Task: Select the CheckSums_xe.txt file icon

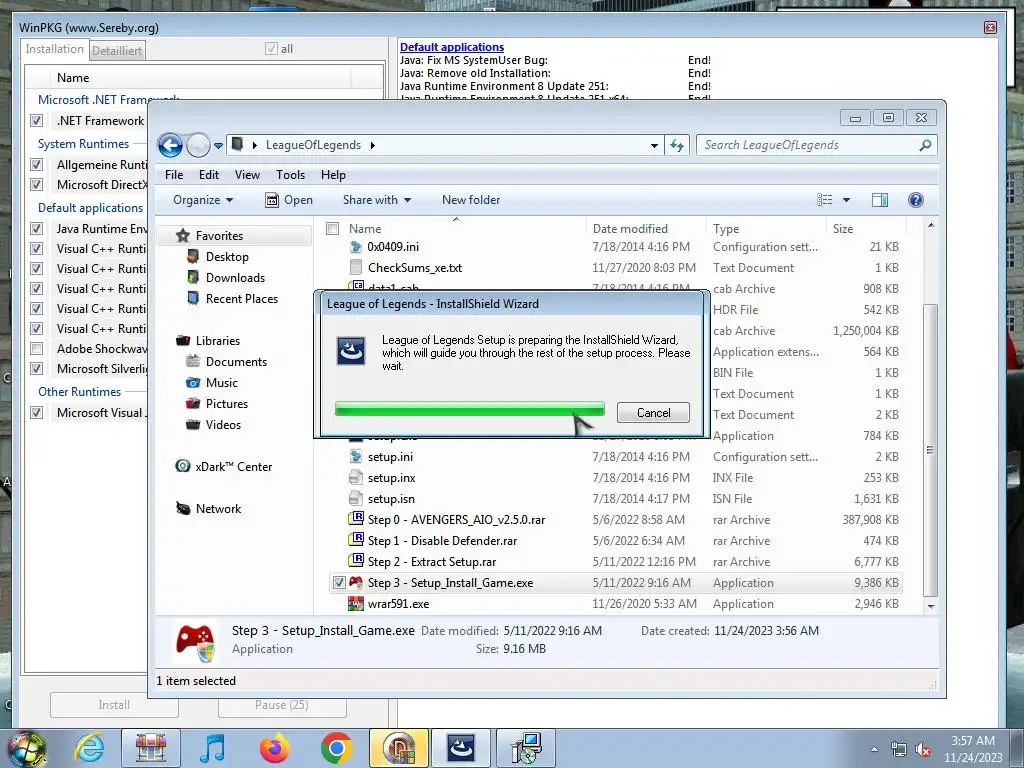Action: click(x=355, y=268)
